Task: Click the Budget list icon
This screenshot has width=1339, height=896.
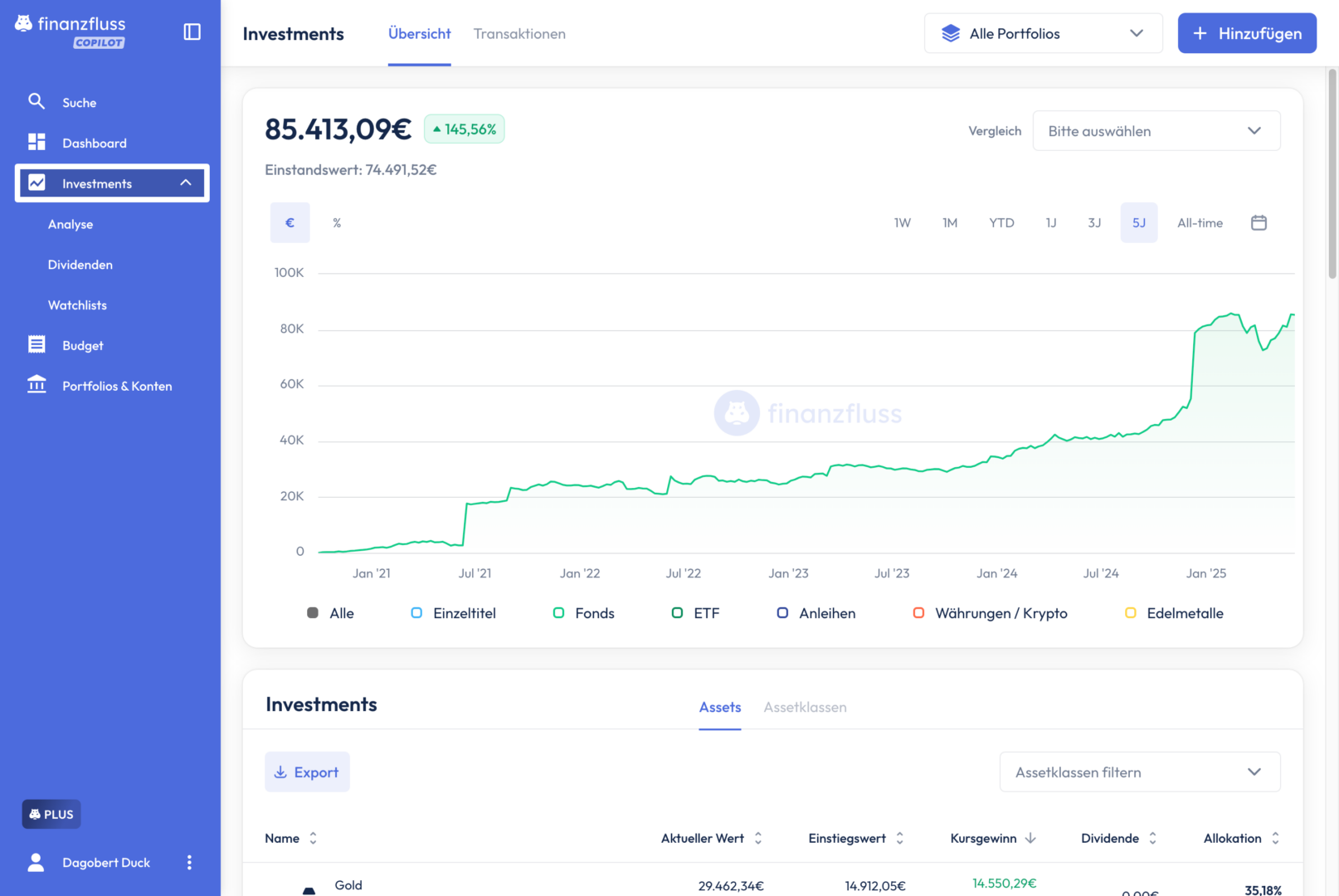Action: tap(37, 344)
